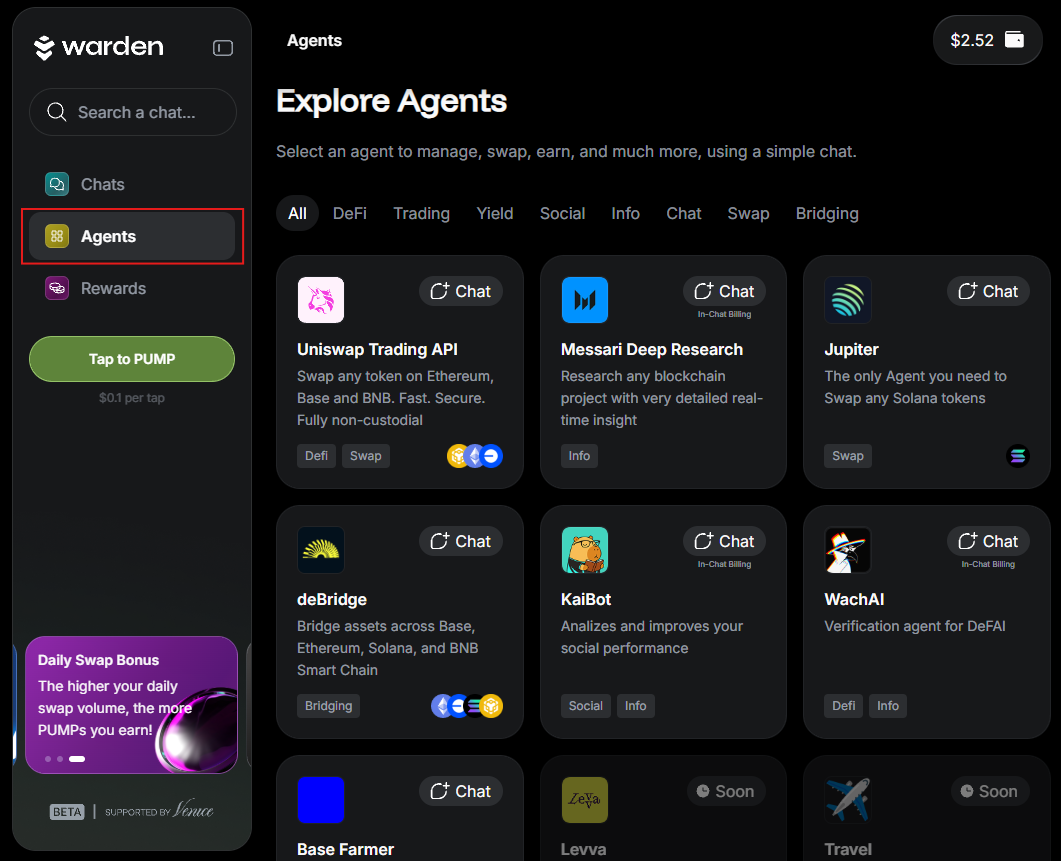This screenshot has width=1061, height=861.
Task: Click the KaiBot capybara avatar
Action: coord(584,550)
